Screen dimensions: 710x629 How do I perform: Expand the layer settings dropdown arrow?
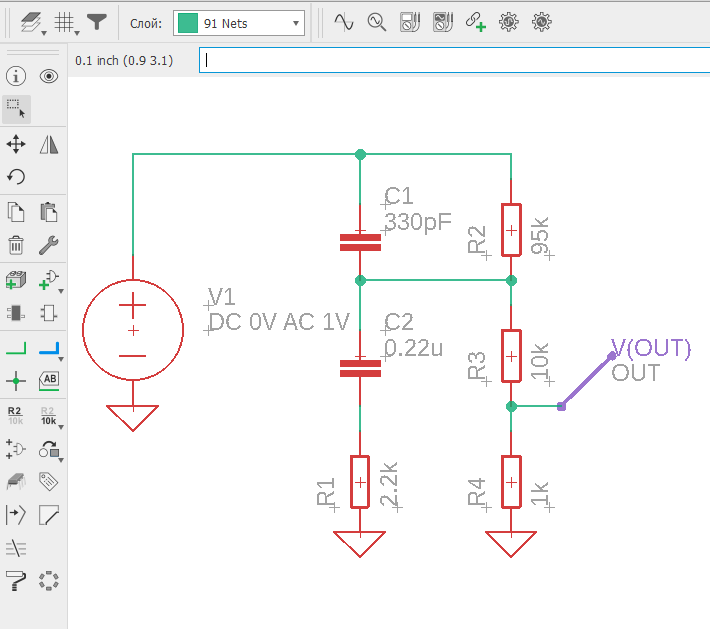44,33
